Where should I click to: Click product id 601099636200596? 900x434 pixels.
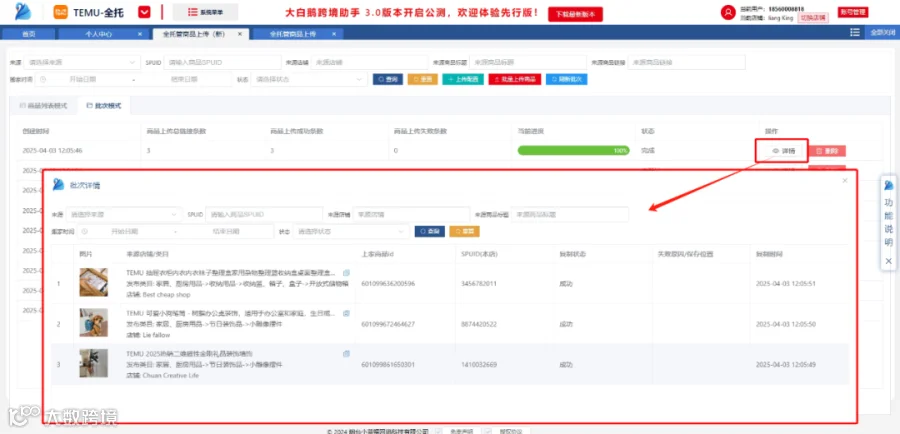[388, 284]
